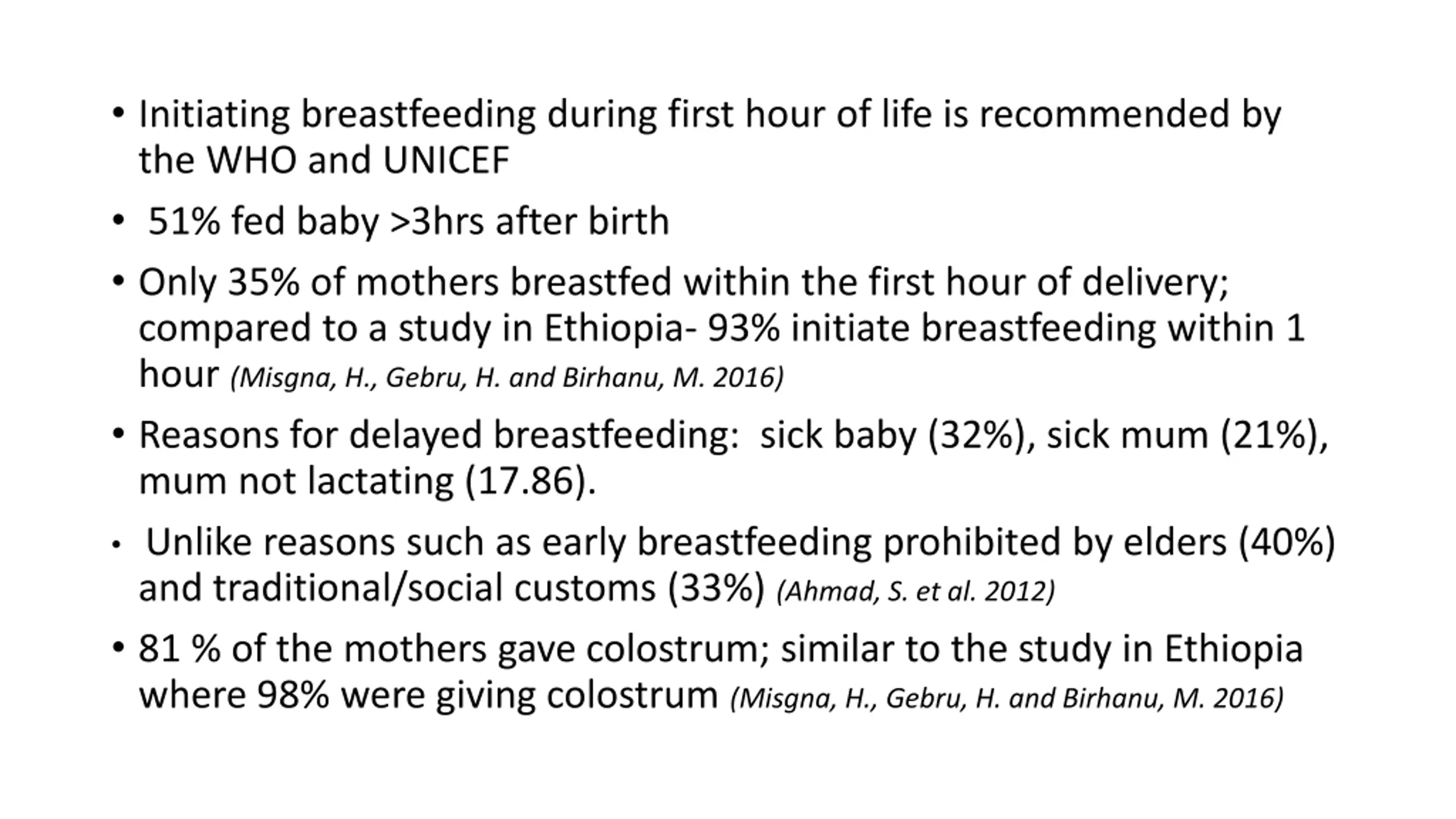This screenshot has width=1456, height=819.
Task: Click the bullet dot before "Initiating breastfeeding"
Action: (118, 112)
